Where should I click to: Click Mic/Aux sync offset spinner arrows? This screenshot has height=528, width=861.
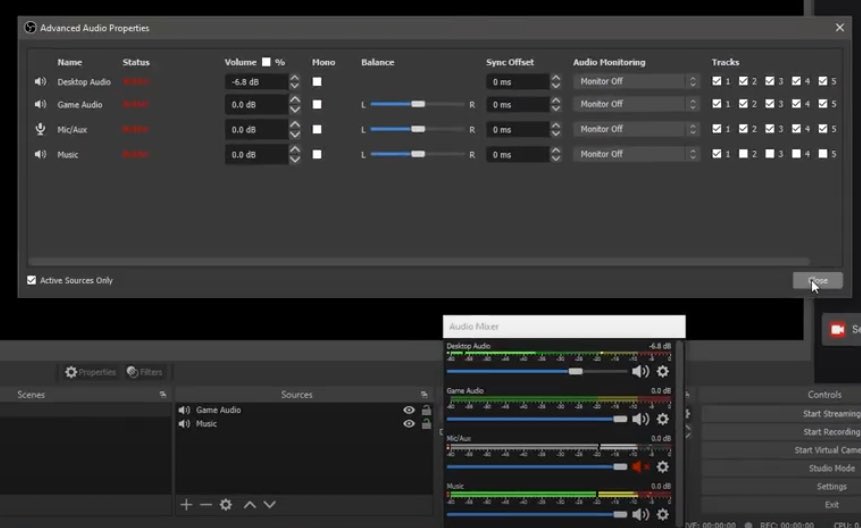point(556,130)
